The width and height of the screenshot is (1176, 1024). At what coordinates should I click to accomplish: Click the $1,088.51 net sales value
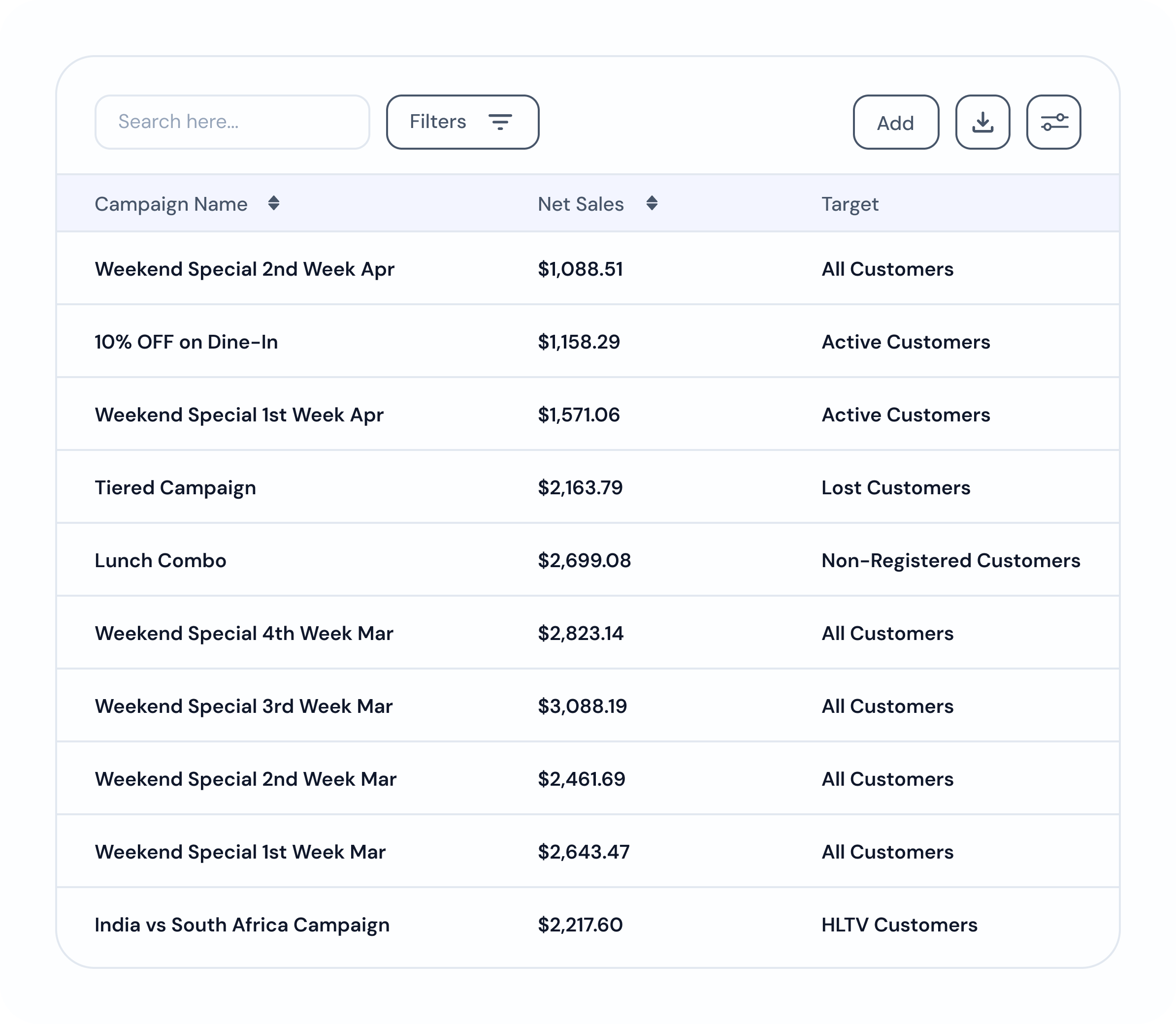[580, 269]
